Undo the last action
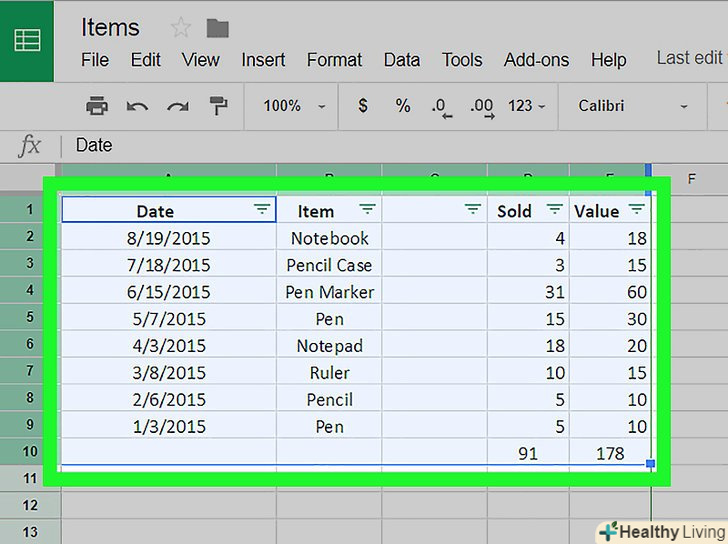The image size is (728, 544). [x=137, y=107]
